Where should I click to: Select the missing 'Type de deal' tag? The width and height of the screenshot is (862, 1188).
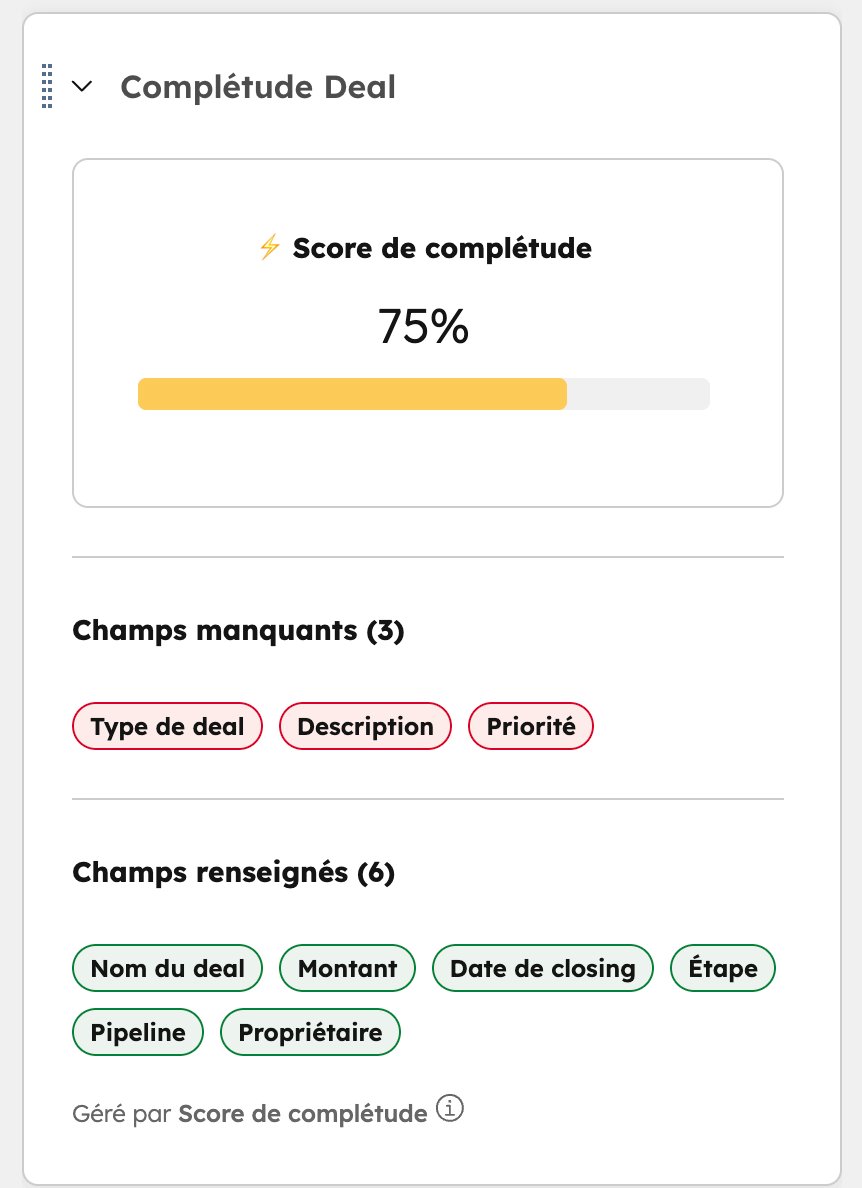tap(167, 726)
